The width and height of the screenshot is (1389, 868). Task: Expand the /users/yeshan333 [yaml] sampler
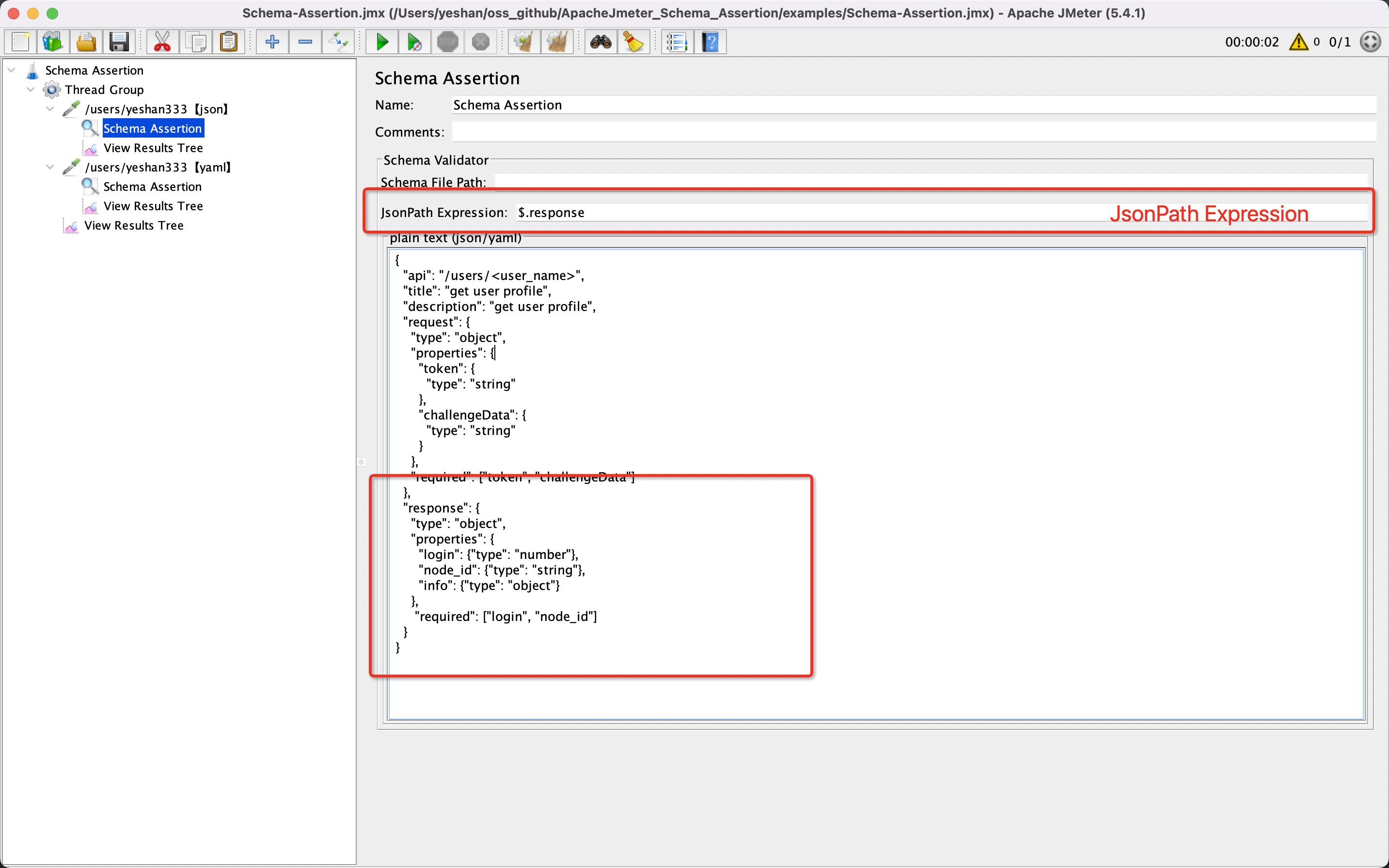click(x=53, y=167)
